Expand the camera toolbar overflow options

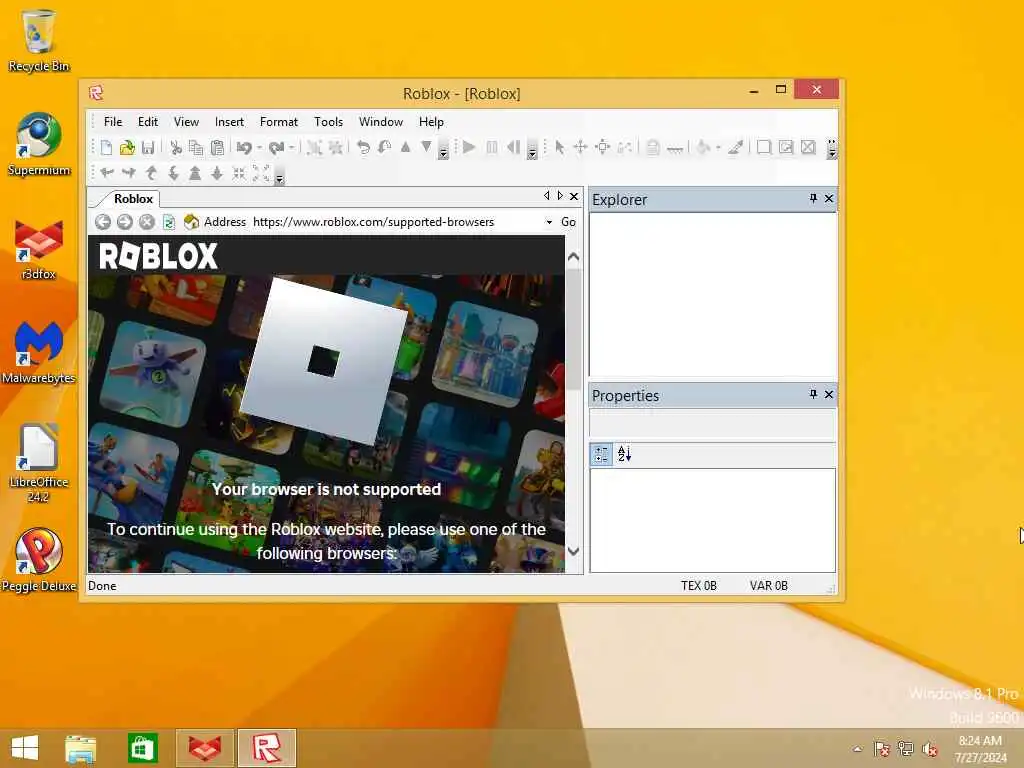pyautogui.click(x=280, y=177)
